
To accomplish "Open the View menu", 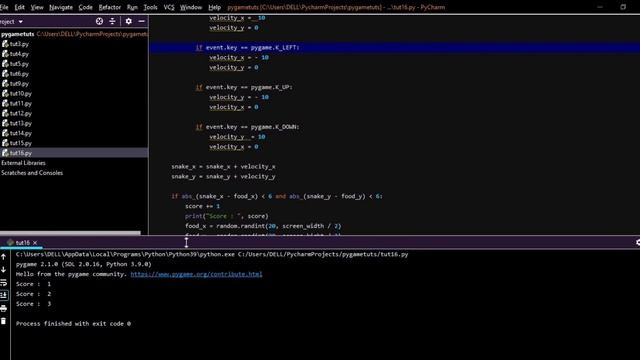I will pos(37,7).
